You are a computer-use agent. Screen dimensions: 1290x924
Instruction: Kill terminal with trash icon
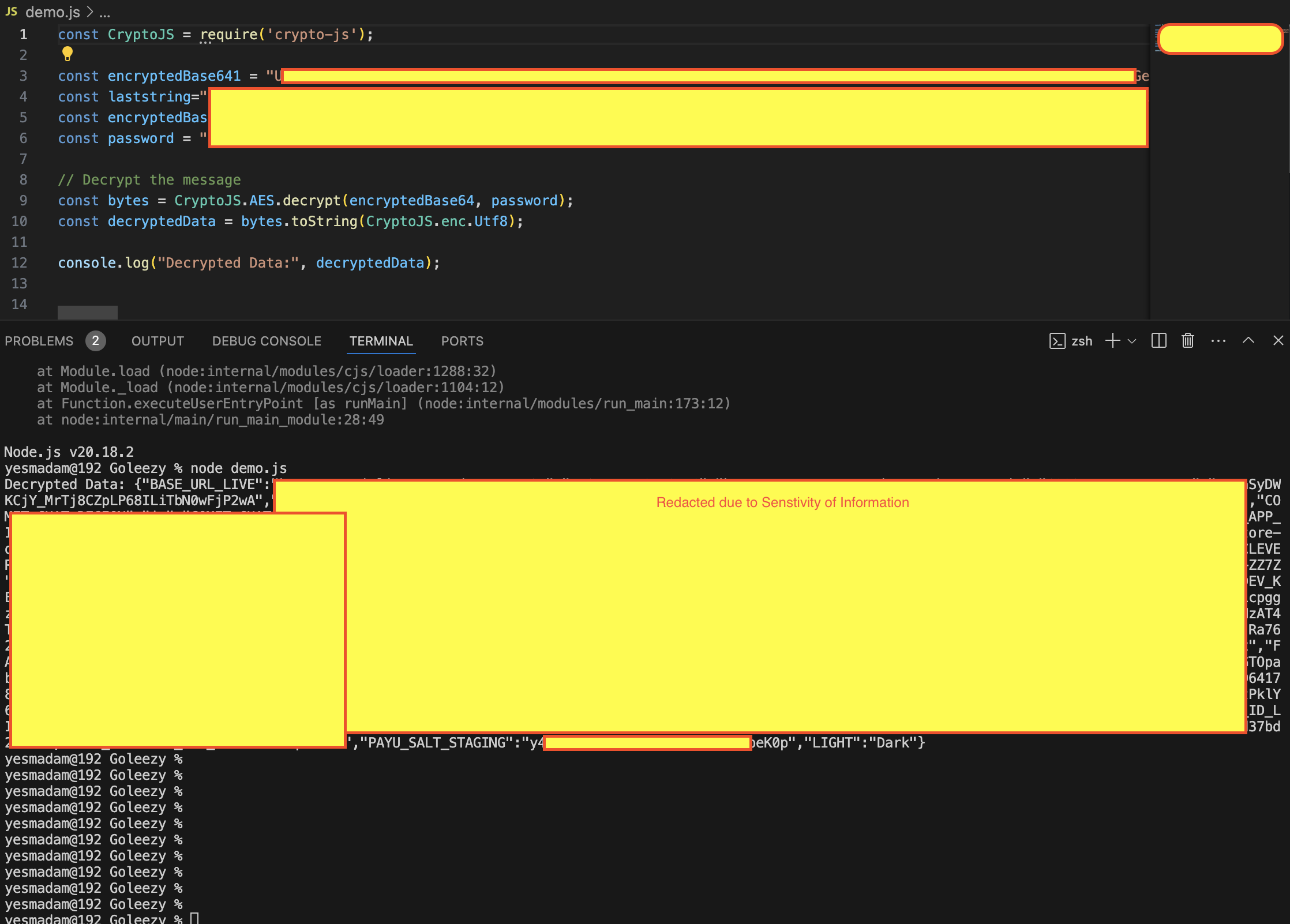1187,341
